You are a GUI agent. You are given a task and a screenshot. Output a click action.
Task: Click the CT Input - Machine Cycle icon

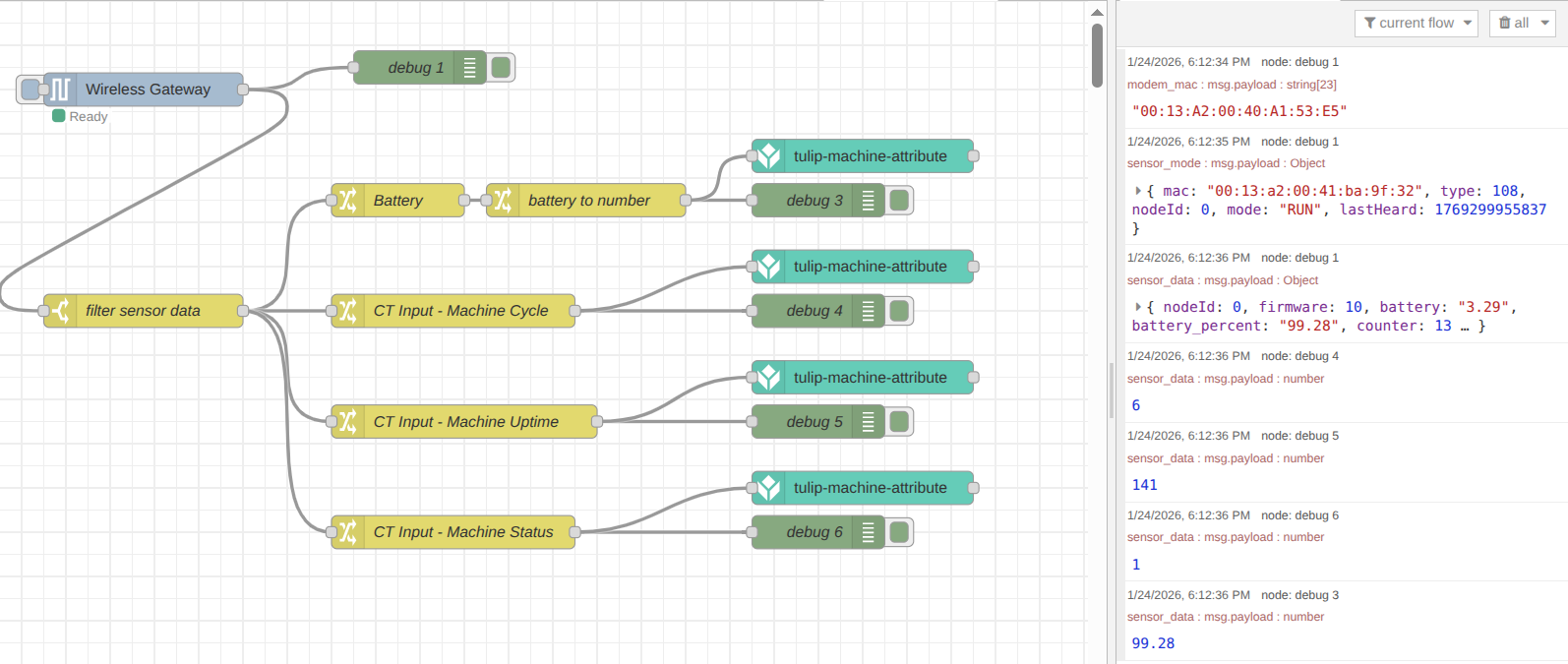click(348, 311)
